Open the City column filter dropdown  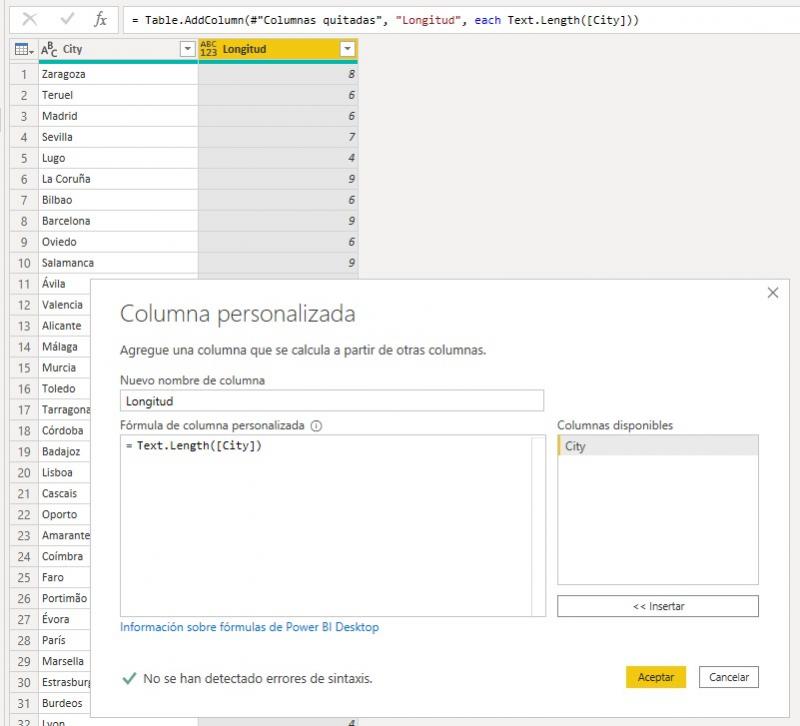[x=187, y=49]
